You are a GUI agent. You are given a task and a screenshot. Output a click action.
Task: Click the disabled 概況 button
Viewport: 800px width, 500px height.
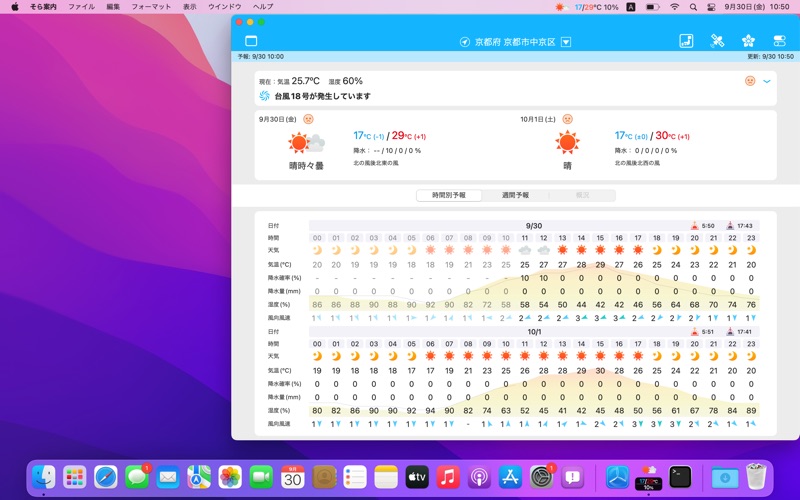click(581, 195)
